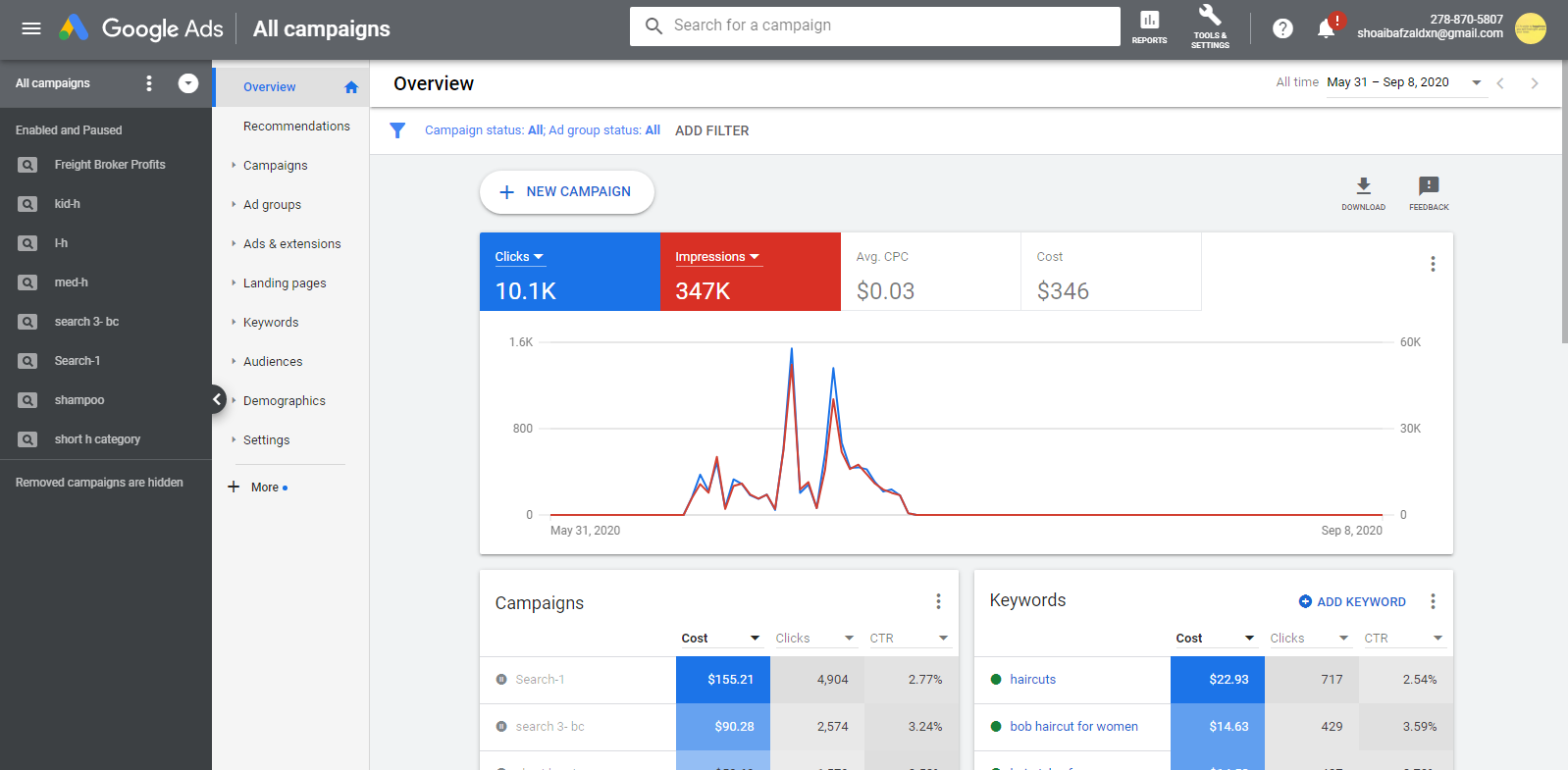This screenshot has height=770, width=1568.
Task: Open the Reports icon
Action: 1149,26
